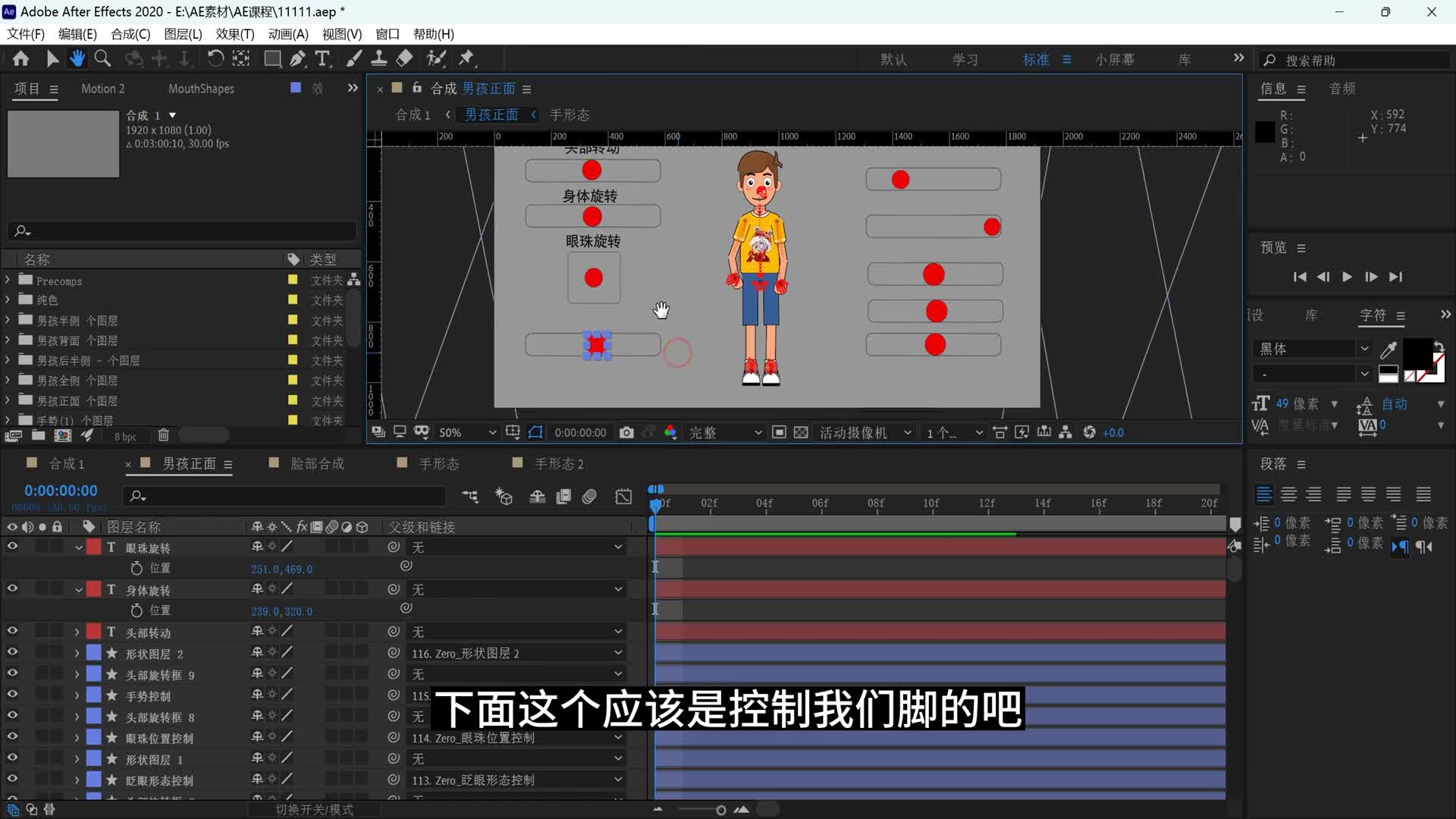
Task: Toggle stopwatch for 身体旋转 position
Action: pos(136,610)
